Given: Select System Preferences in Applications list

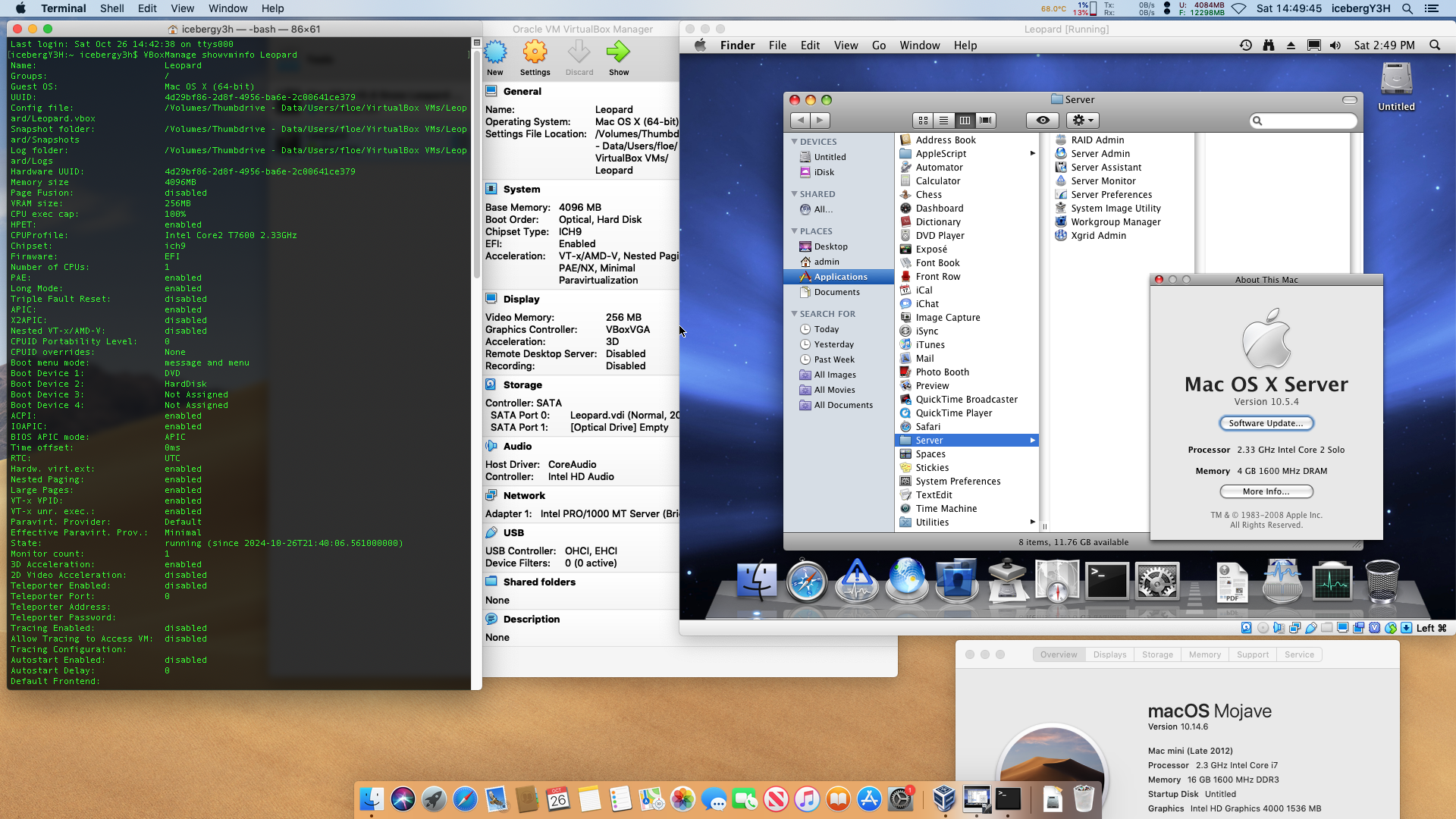Looking at the screenshot, I should pos(957,482).
